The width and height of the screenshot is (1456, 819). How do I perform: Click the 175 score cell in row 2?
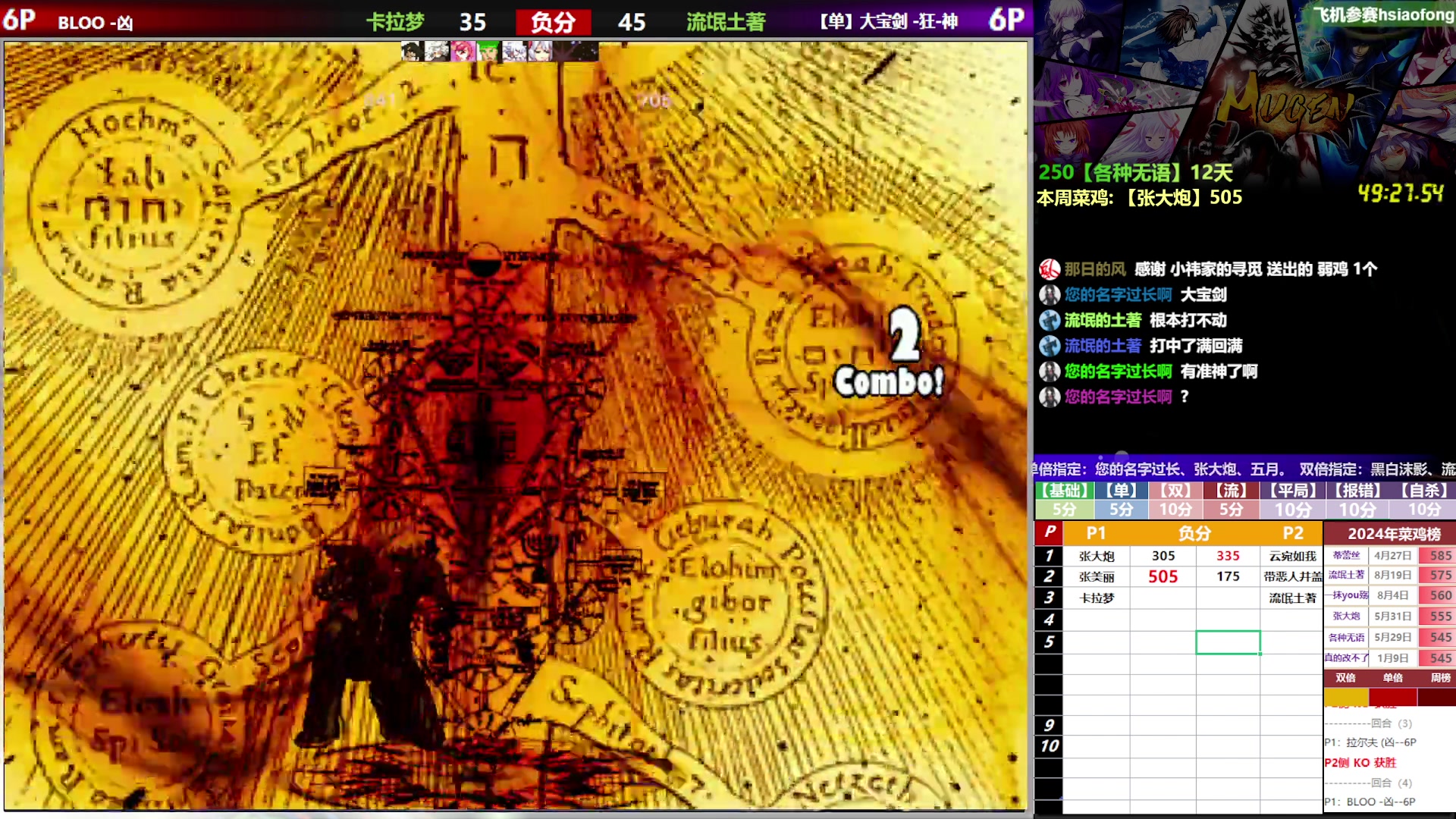(1228, 577)
